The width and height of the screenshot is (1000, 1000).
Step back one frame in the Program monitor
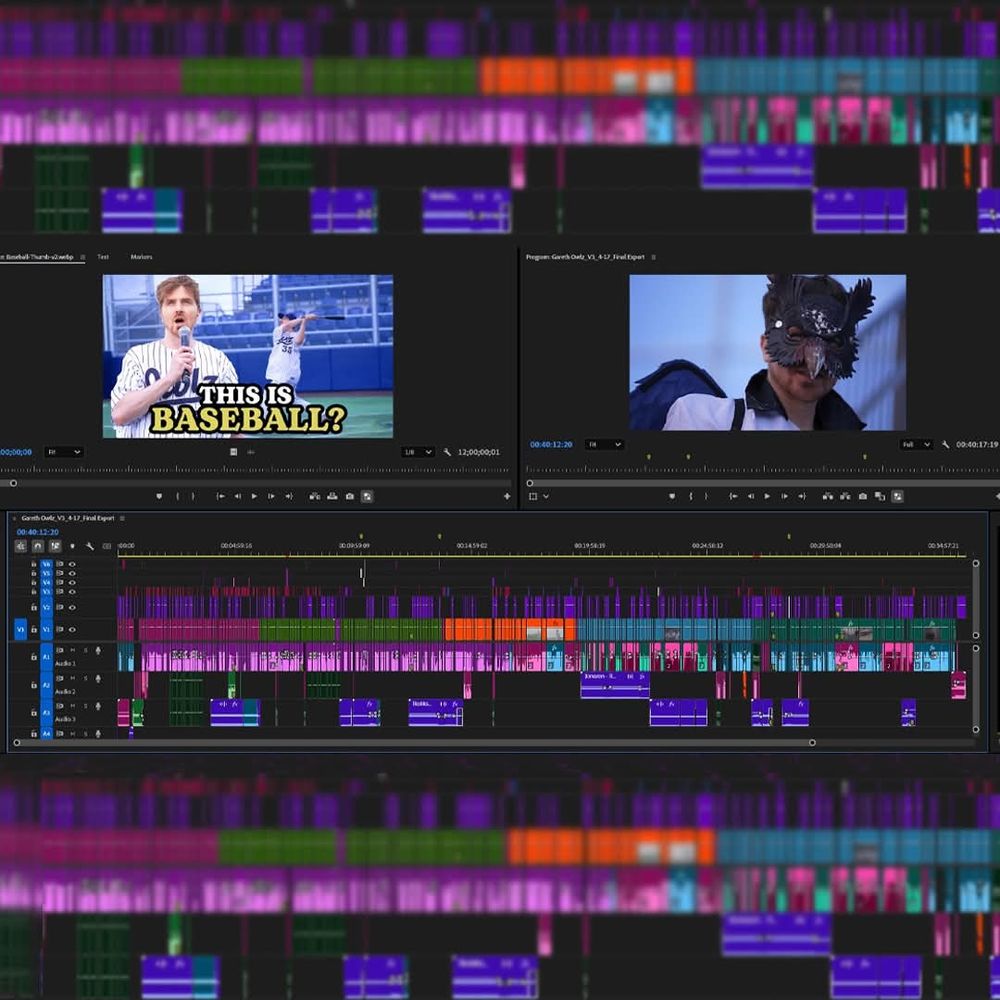point(751,496)
